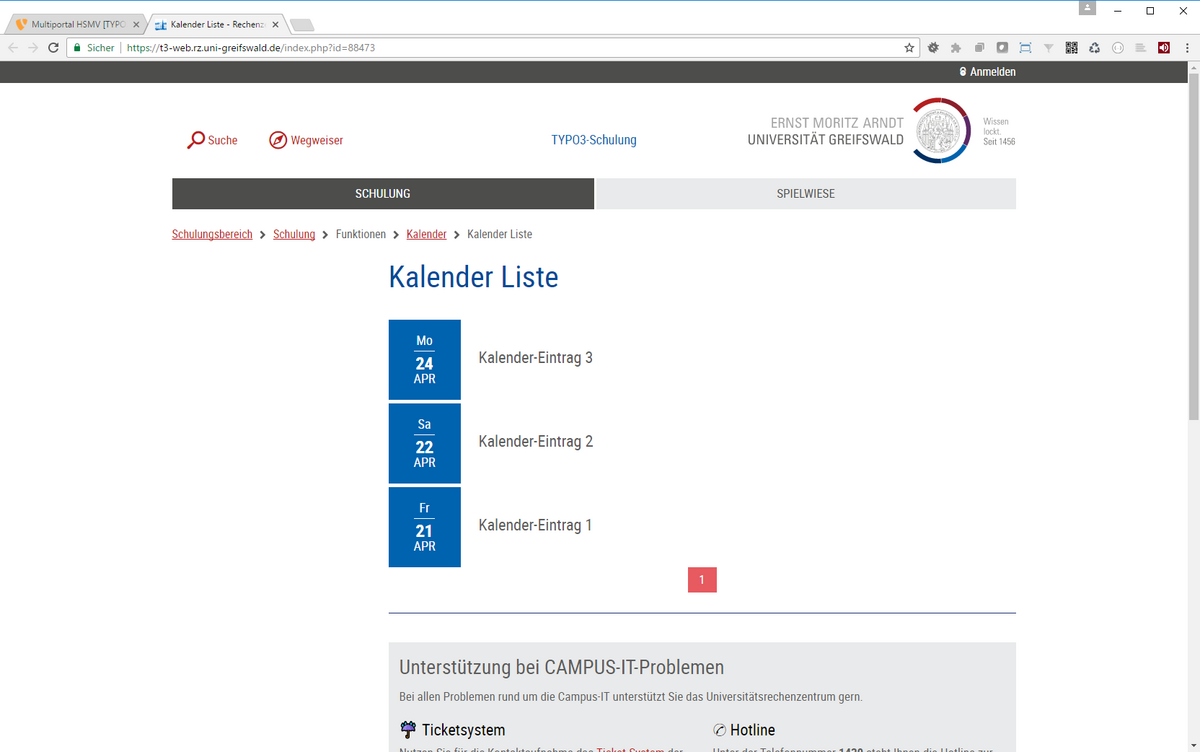The width and height of the screenshot is (1200, 752).
Task: Click the university seal logo
Action: [940, 130]
